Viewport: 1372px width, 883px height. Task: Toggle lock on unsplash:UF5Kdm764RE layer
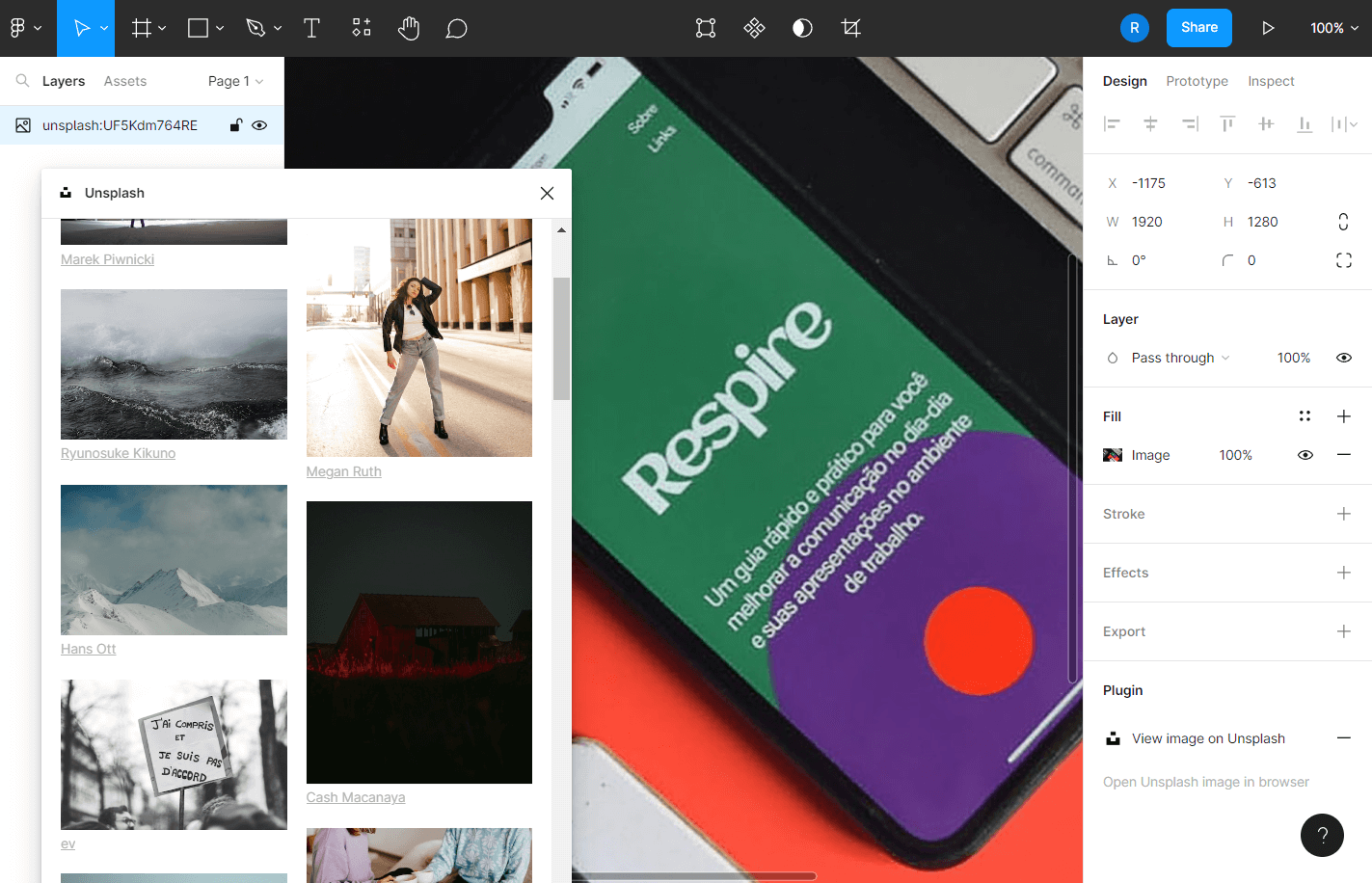(x=235, y=125)
